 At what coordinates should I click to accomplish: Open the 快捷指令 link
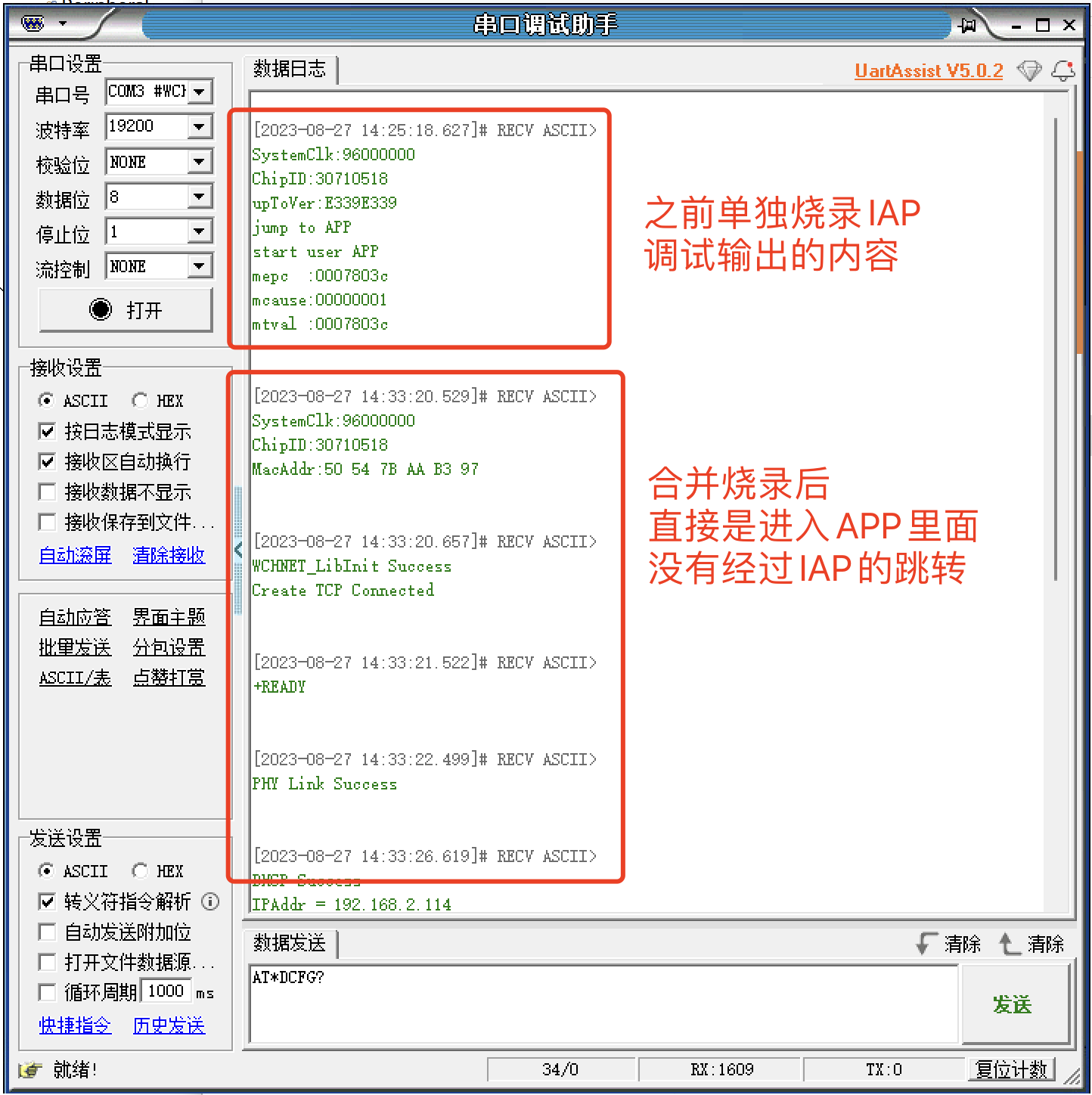(75, 1025)
